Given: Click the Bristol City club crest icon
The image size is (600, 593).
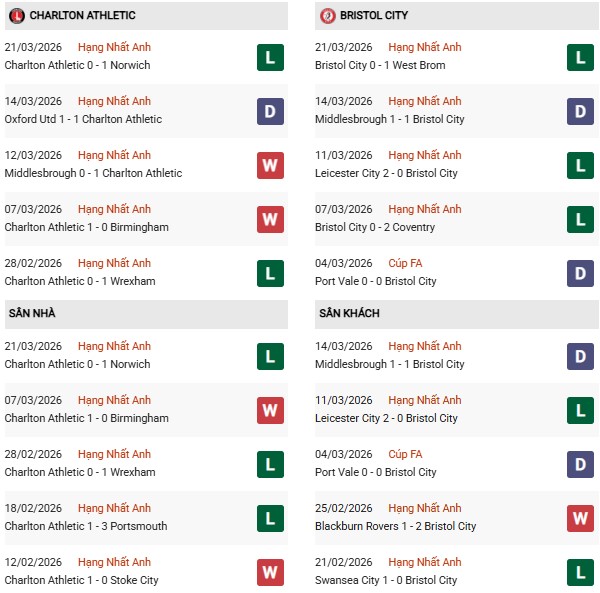Looking at the screenshot, I should (x=328, y=16).
